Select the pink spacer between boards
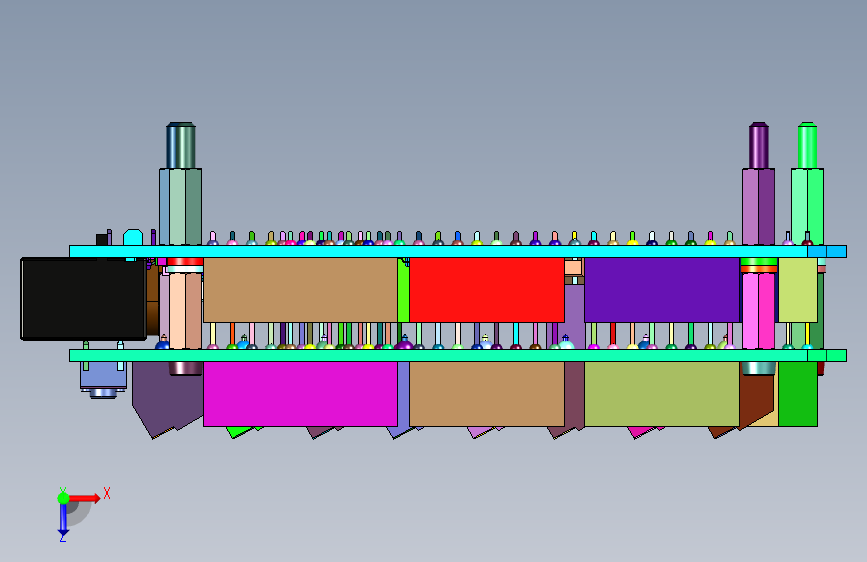The width and height of the screenshot is (867, 562). click(x=758, y=311)
